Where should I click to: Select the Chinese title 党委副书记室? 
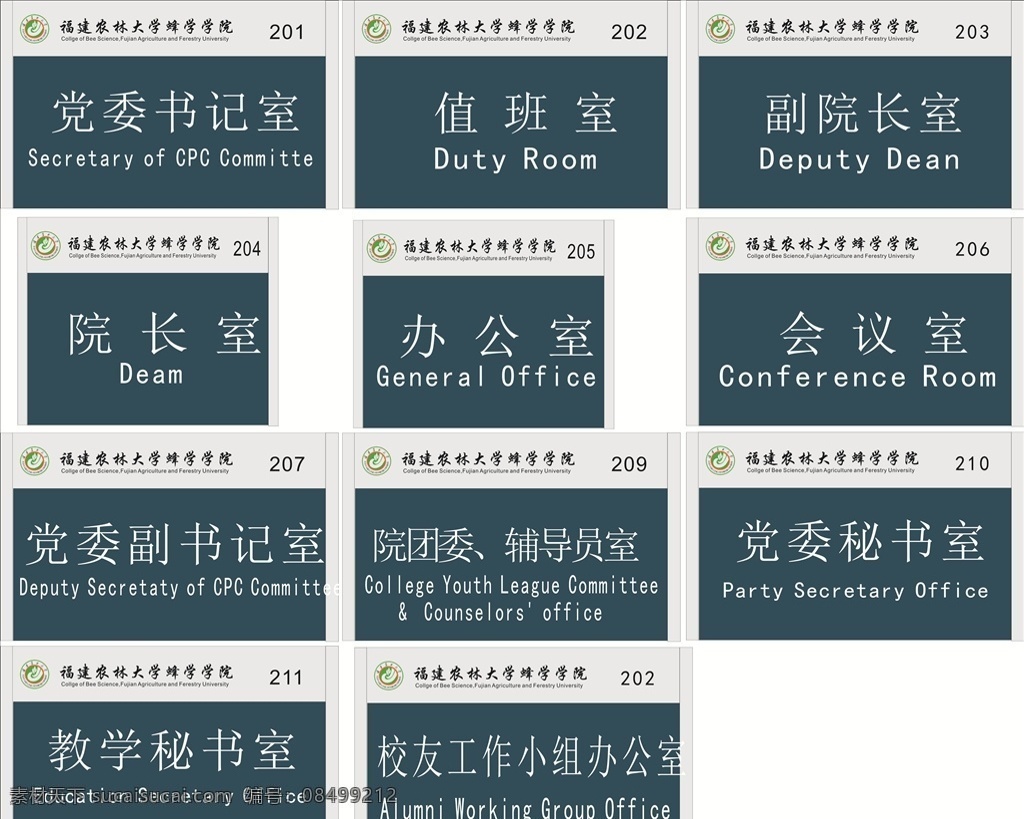(x=175, y=543)
